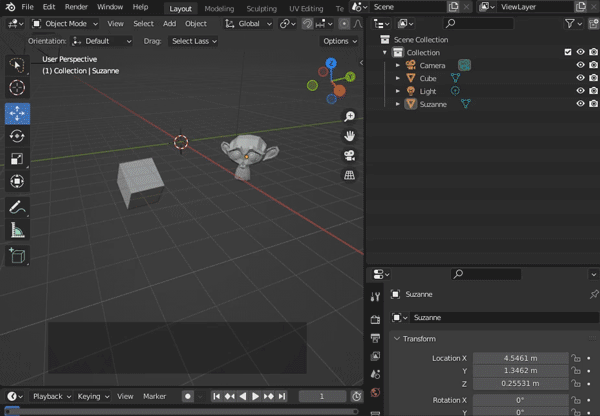The image size is (600, 416).
Task: Click the Location Z value field
Action: (520, 383)
